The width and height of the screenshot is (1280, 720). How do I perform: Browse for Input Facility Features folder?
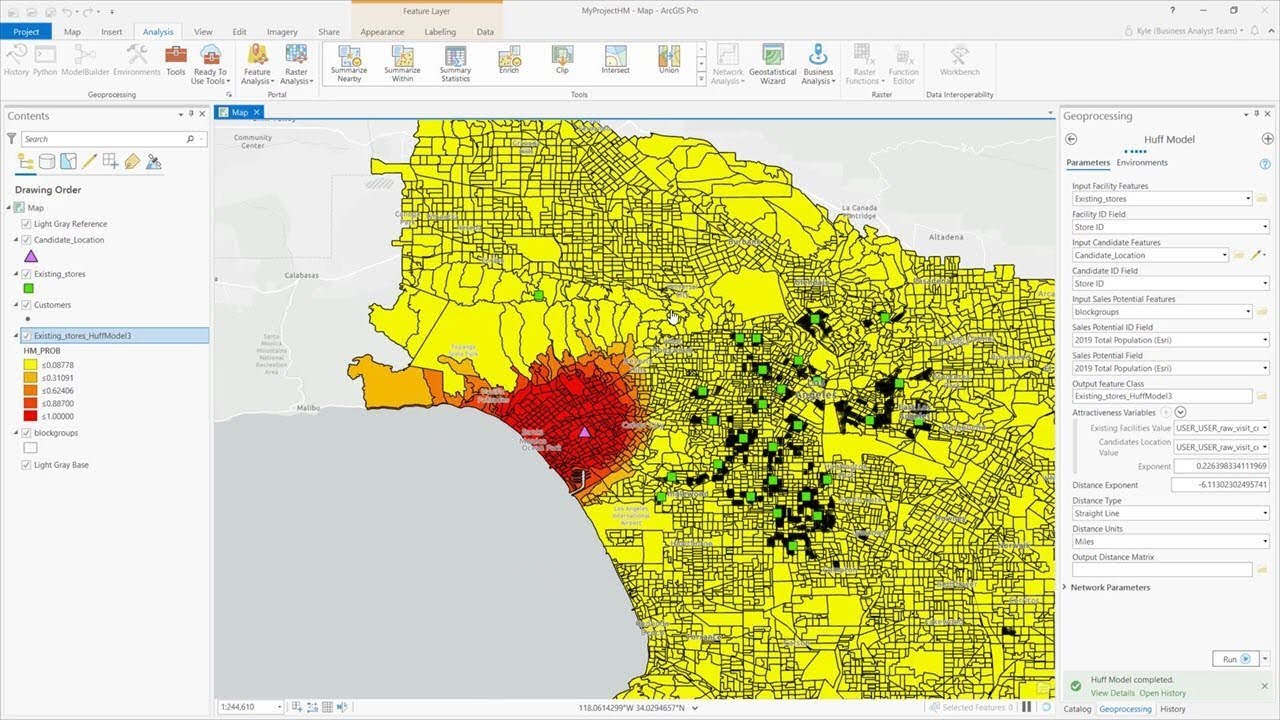pyautogui.click(x=1262, y=198)
